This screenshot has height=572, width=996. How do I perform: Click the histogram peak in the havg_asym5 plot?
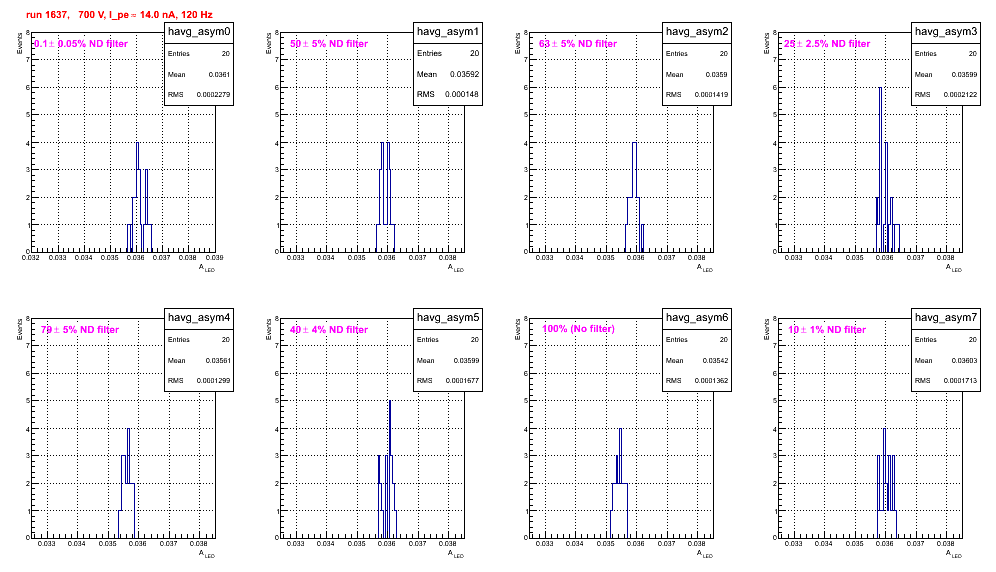point(389,401)
